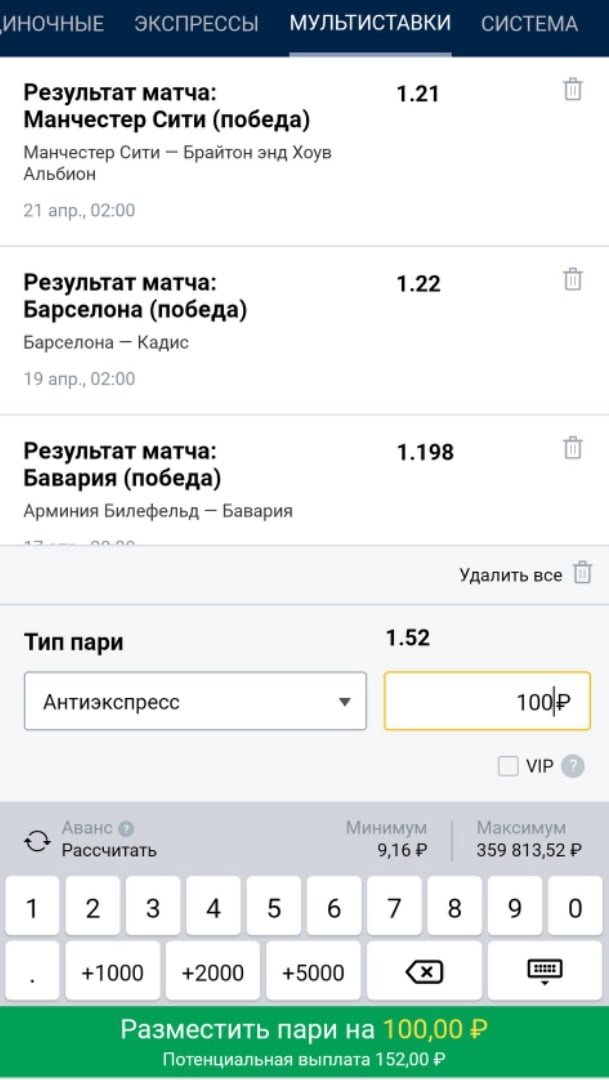This screenshot has height=1080, width=609.
Task: Enable the VIP checkbox
Action: (509, 767)
